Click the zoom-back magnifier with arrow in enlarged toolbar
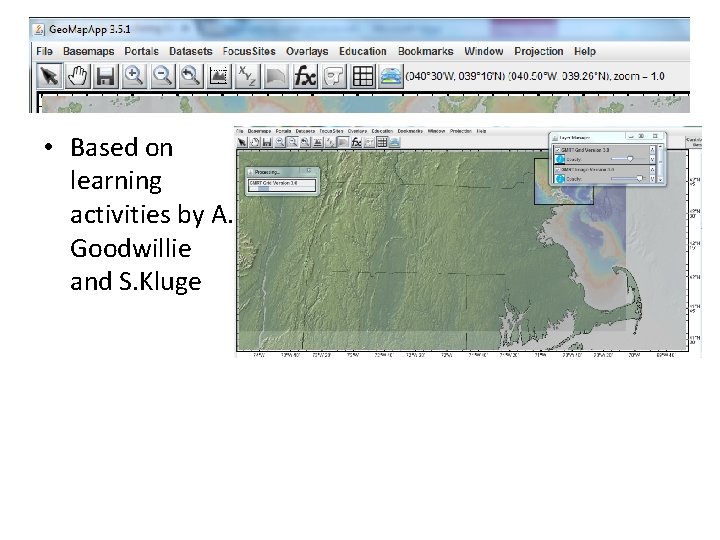Screen dimensions: 720x540 tap(190, 76)
